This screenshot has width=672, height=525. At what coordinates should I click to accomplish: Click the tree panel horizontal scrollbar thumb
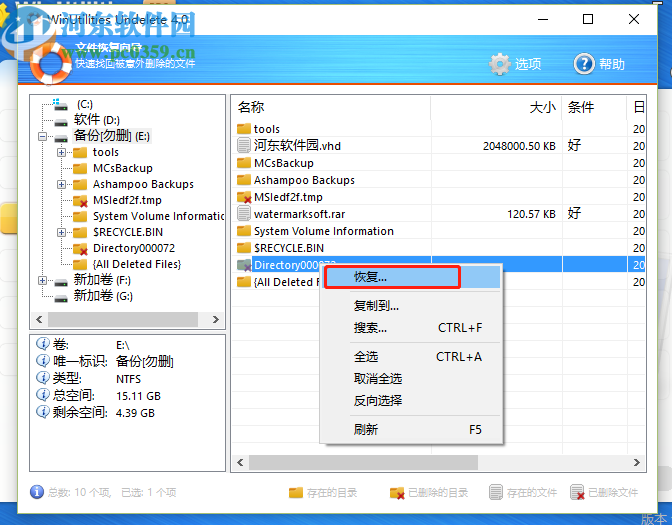[x=123, y=319]
